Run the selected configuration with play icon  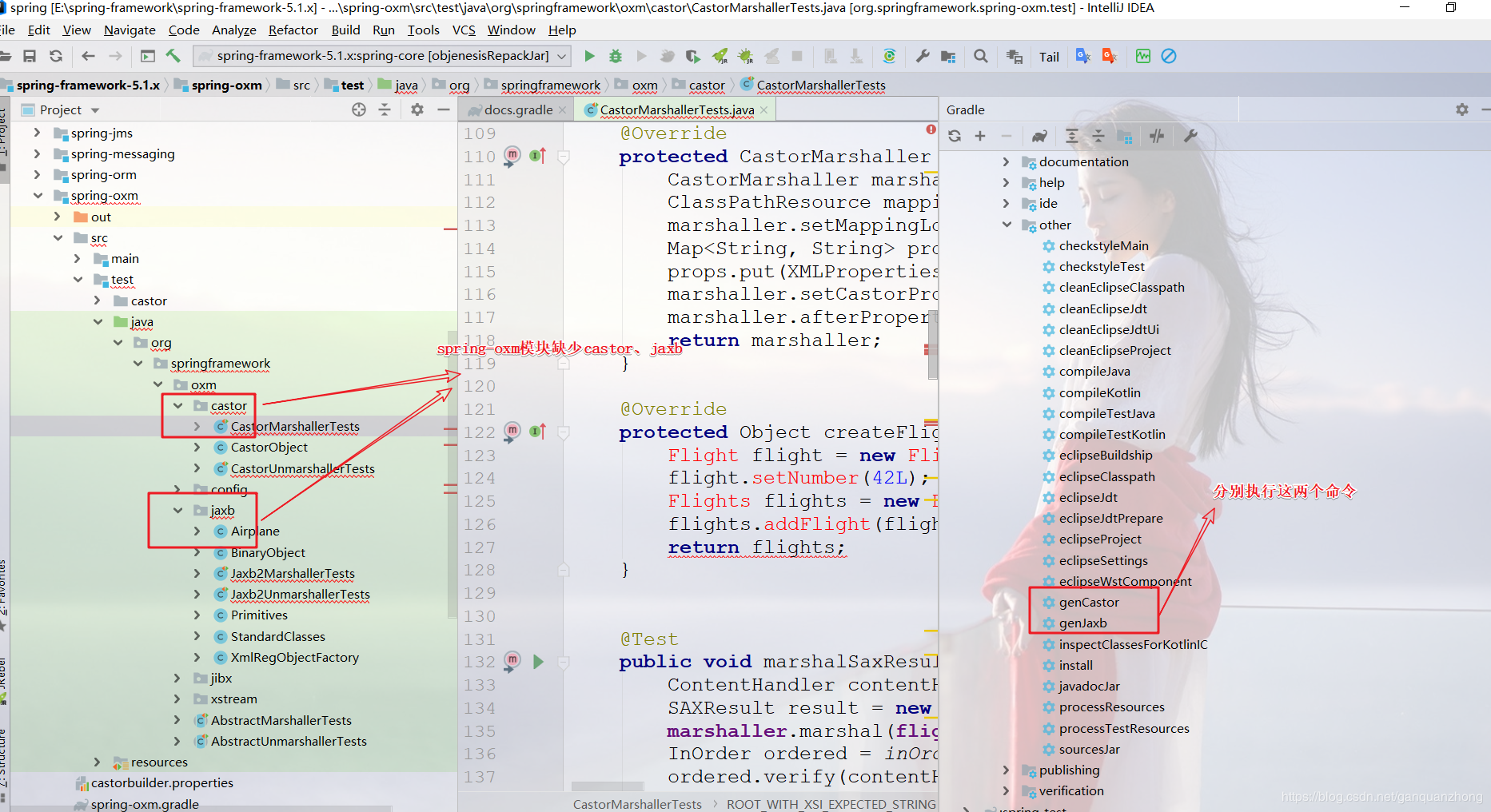[589, 56]
